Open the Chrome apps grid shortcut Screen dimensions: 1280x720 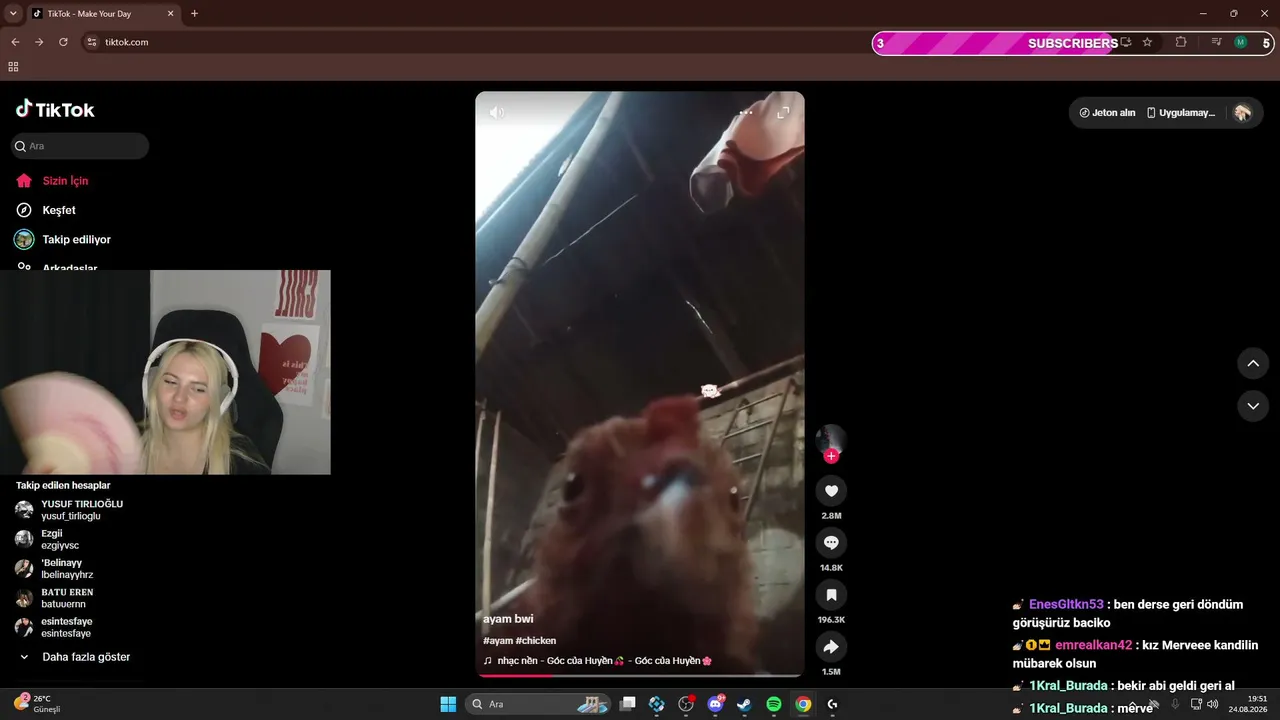tap(13, 67)
